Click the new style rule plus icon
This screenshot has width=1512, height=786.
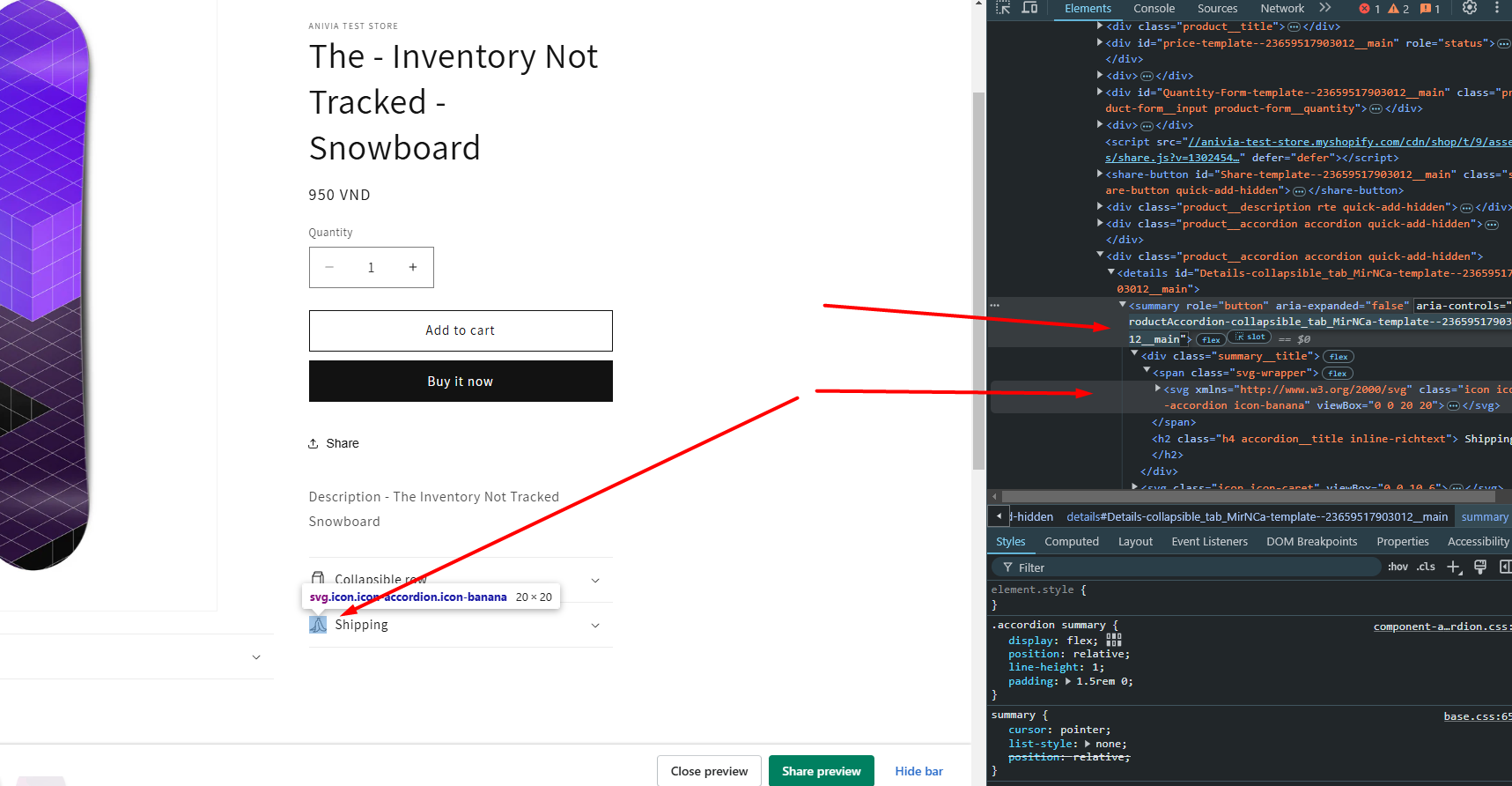click(x=1454, y=567)
